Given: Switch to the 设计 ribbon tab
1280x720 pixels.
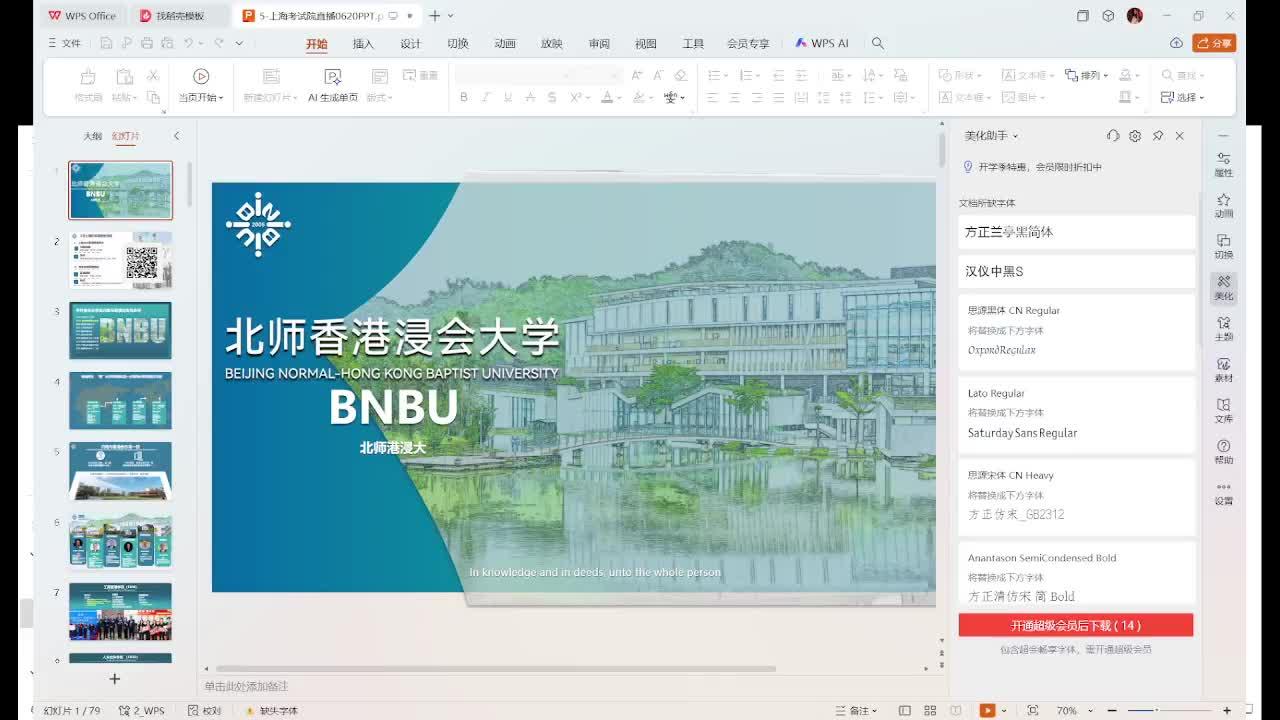Looking at the screenshot, I should click(x=410, y=43).
